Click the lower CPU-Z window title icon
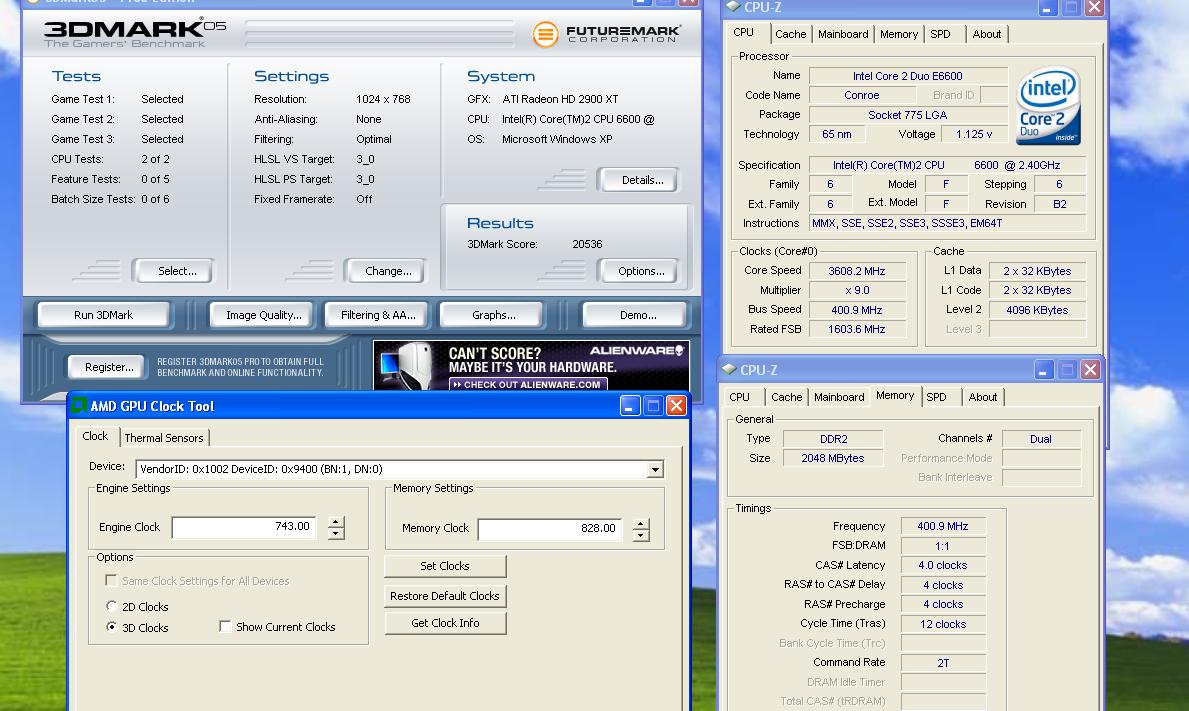This screenshot has height=711, width=1189. (729, 370)
